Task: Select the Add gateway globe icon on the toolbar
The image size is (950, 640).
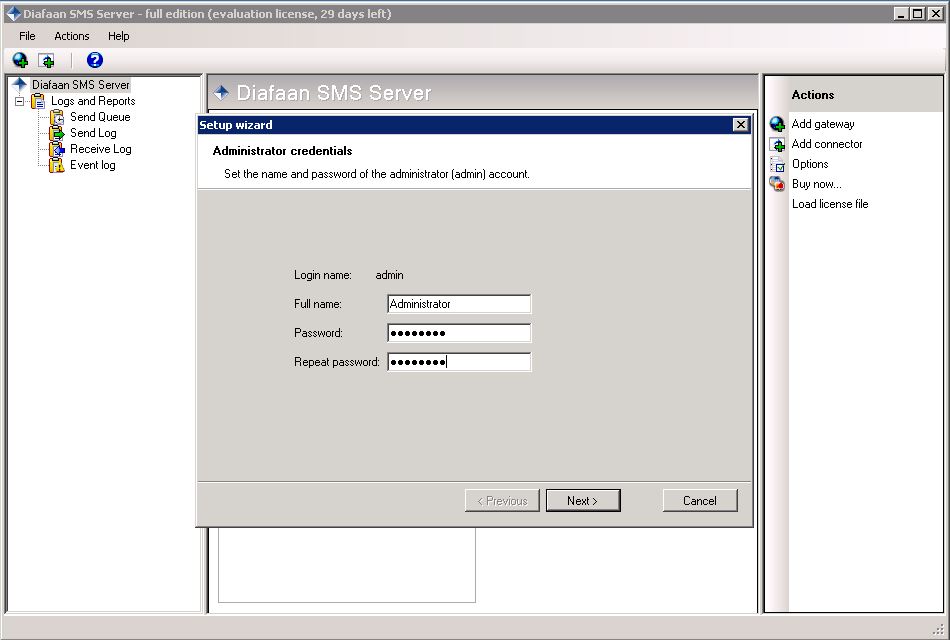Action: click(21, 60)
